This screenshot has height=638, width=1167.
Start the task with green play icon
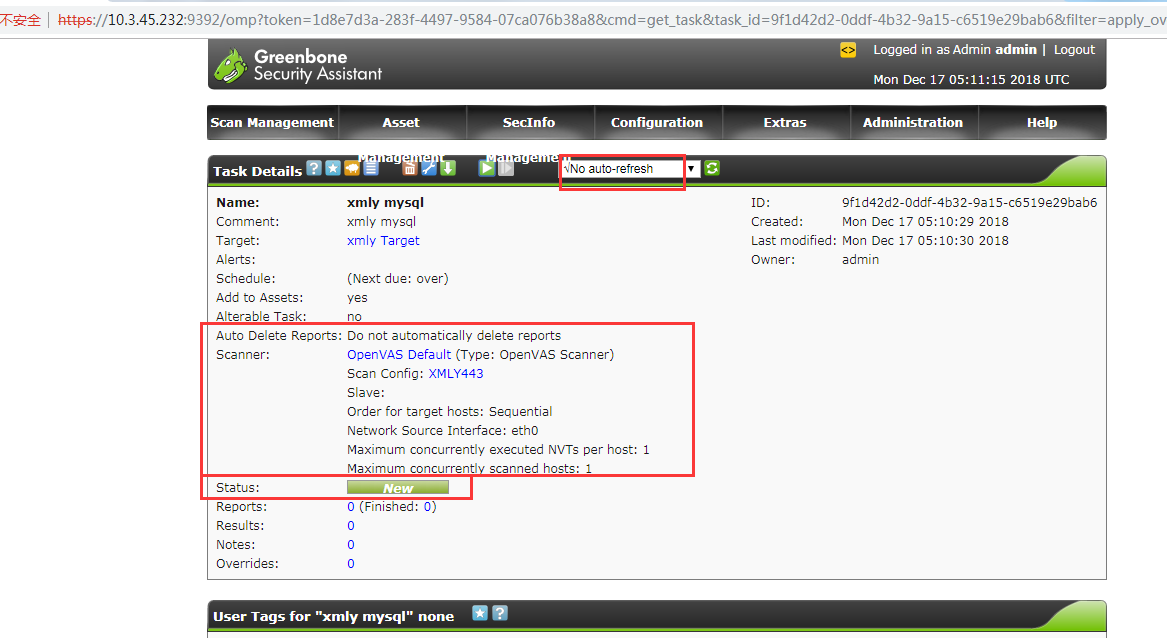click(487, 168)
